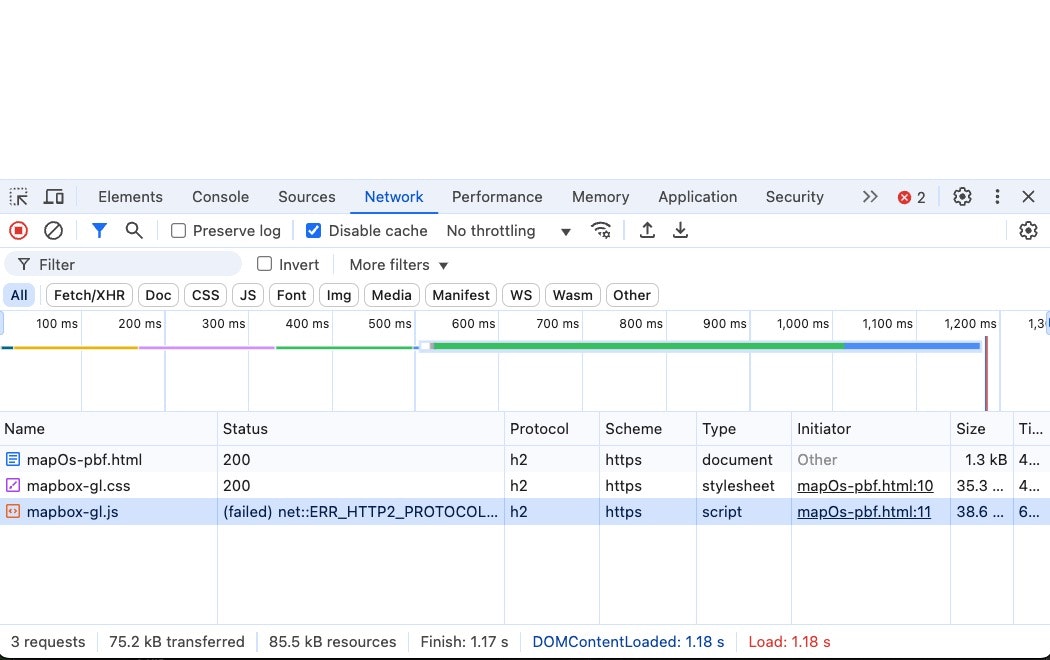The image size is (1050, 660).
Task: Filter requests by Doc type
Action: pos(158,295)
